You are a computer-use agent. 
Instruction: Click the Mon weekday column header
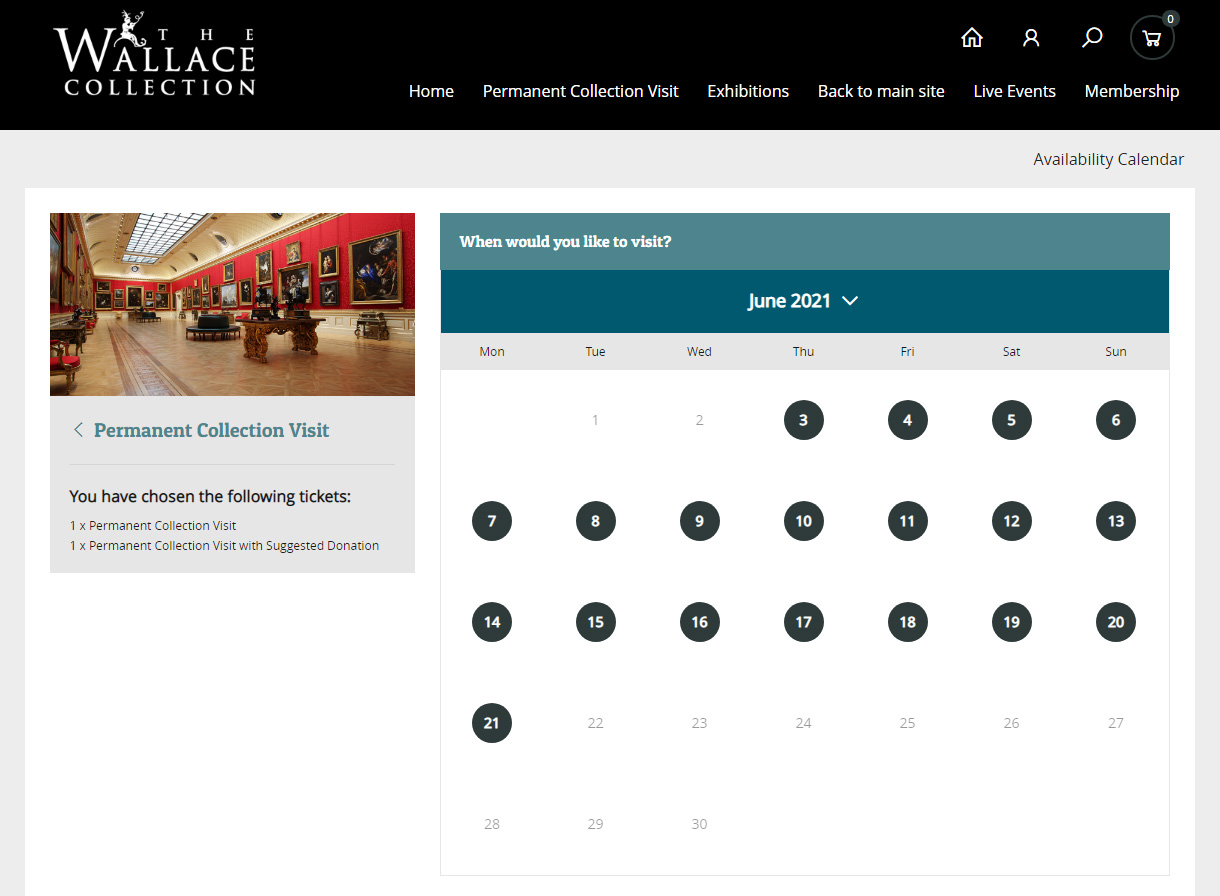pyautogui.click(x=492, y=351)
